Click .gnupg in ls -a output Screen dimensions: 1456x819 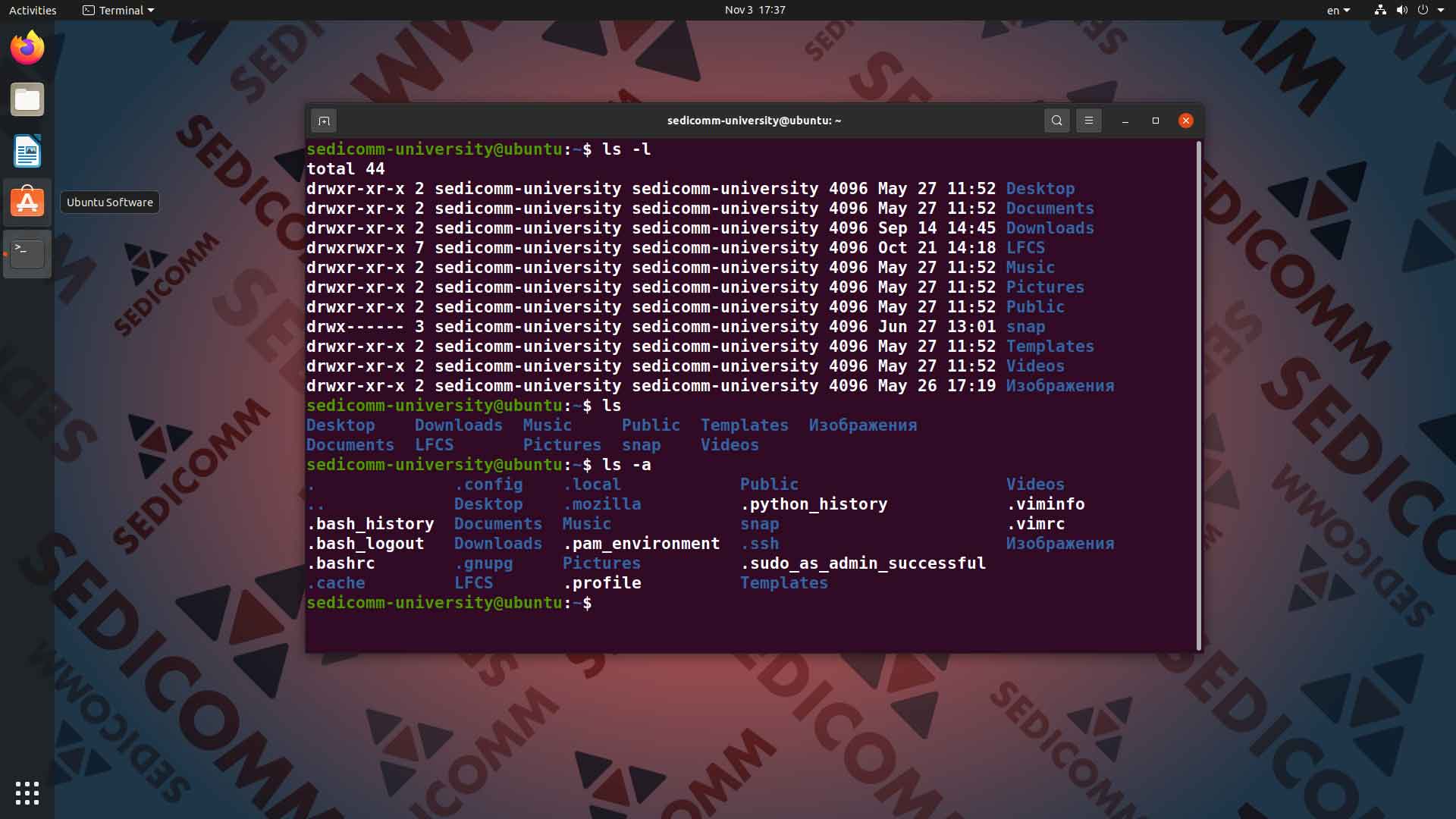tap(484, 563)
